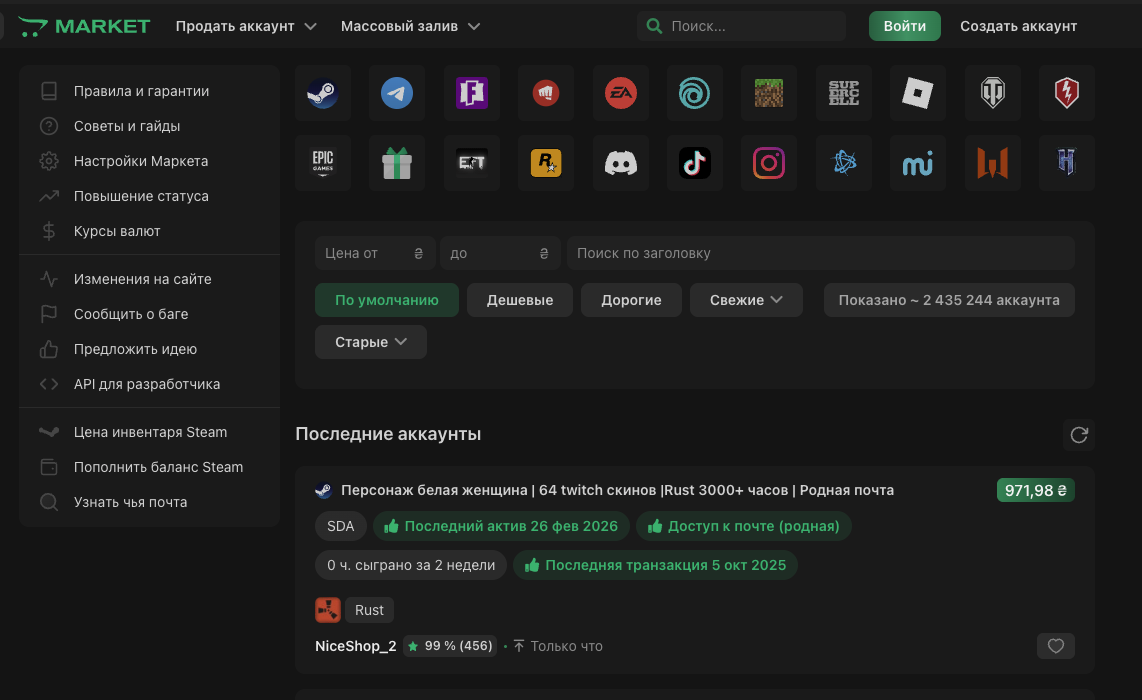Open the Fortnite accounts category icon

(x=471, y=93)
